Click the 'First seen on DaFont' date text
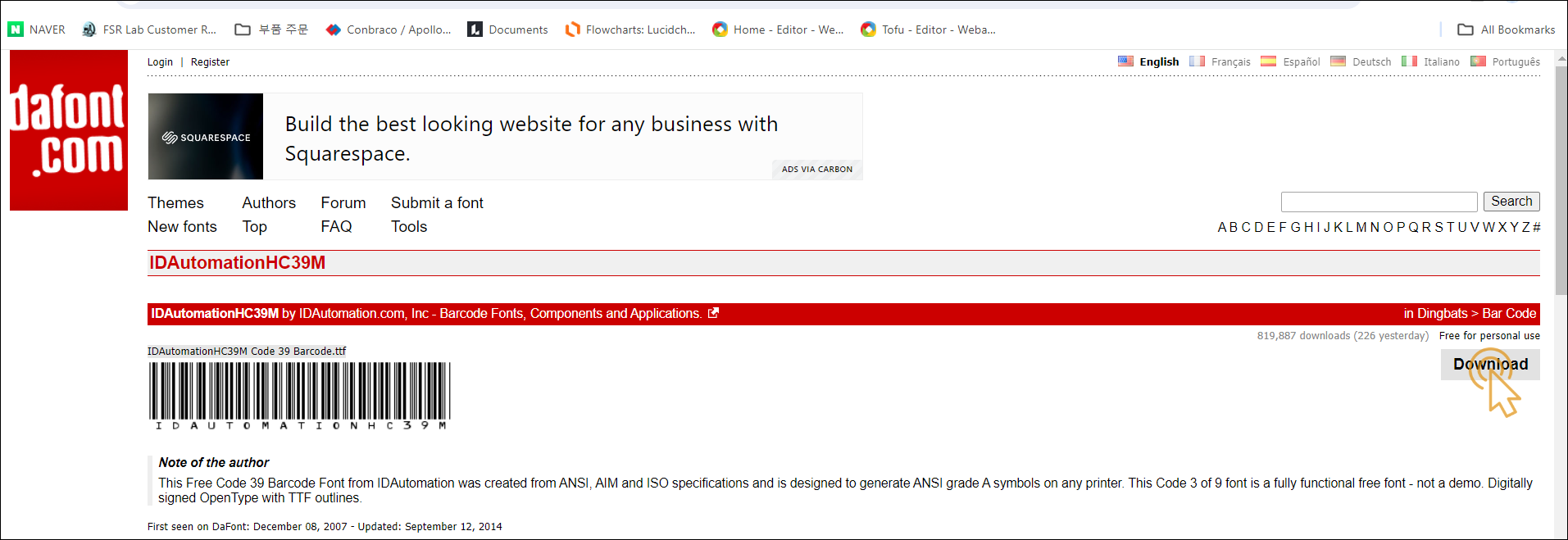This screenshot has width=1568, height=540. [325, 526]
